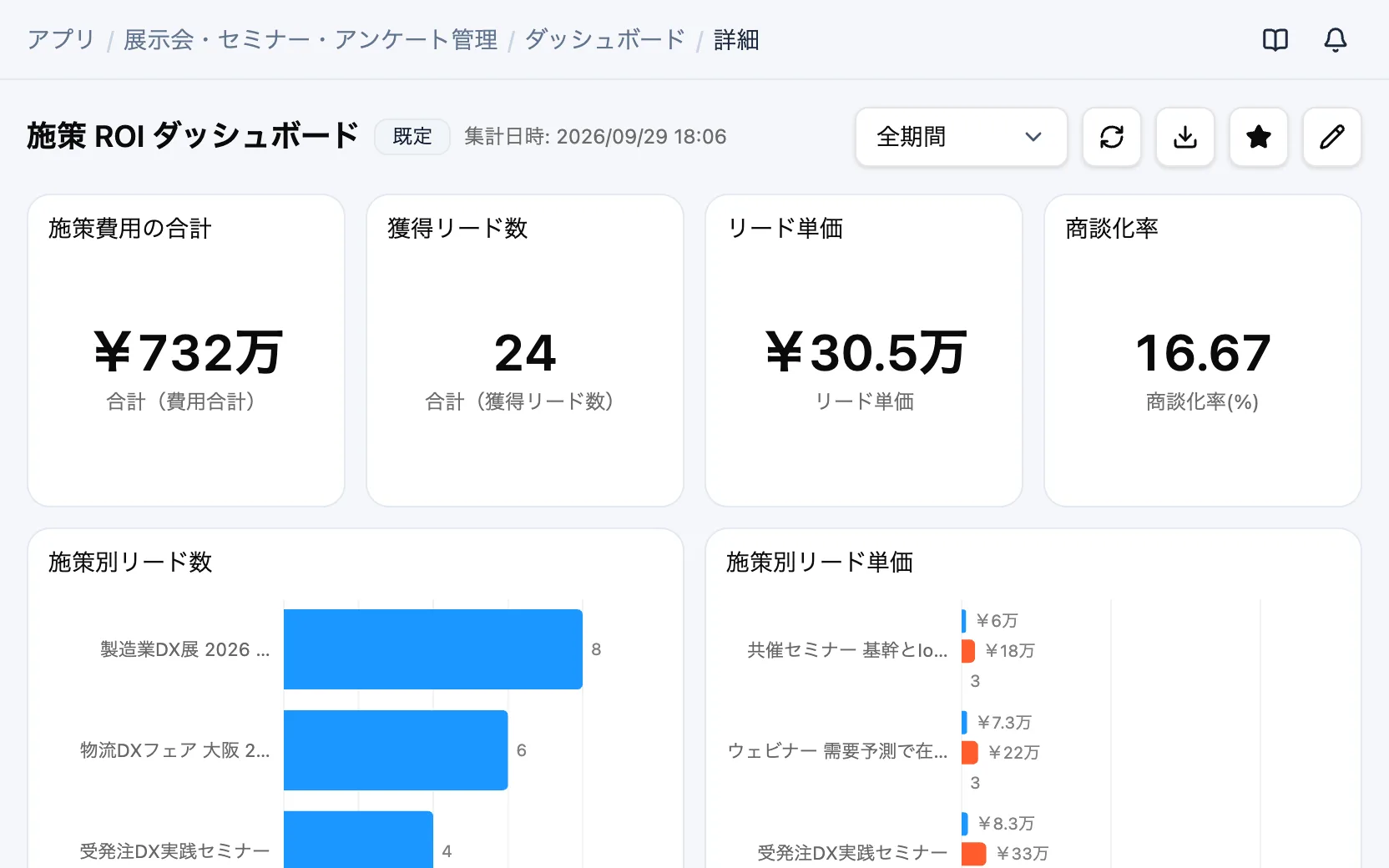Click the 物流DXフェア 大阪 axis label
This screenshot has height=868, width=1389.
pos(175,750)
